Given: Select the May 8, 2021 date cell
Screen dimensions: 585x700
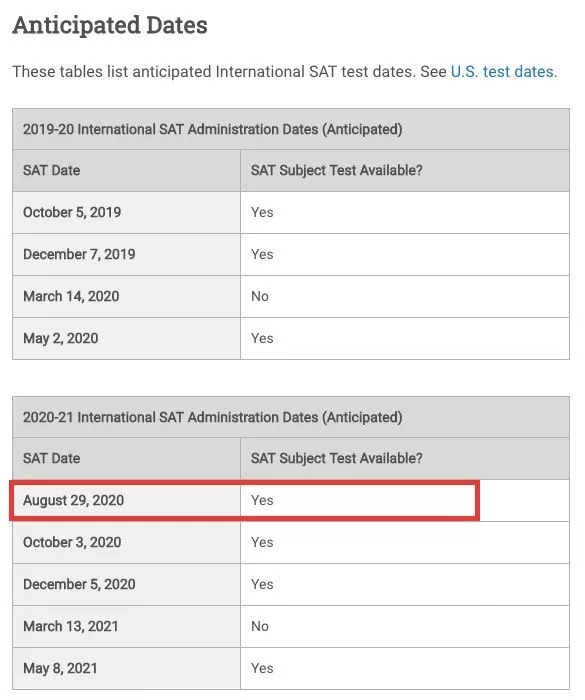Looking at the screenshot, I should coord(126,668).
